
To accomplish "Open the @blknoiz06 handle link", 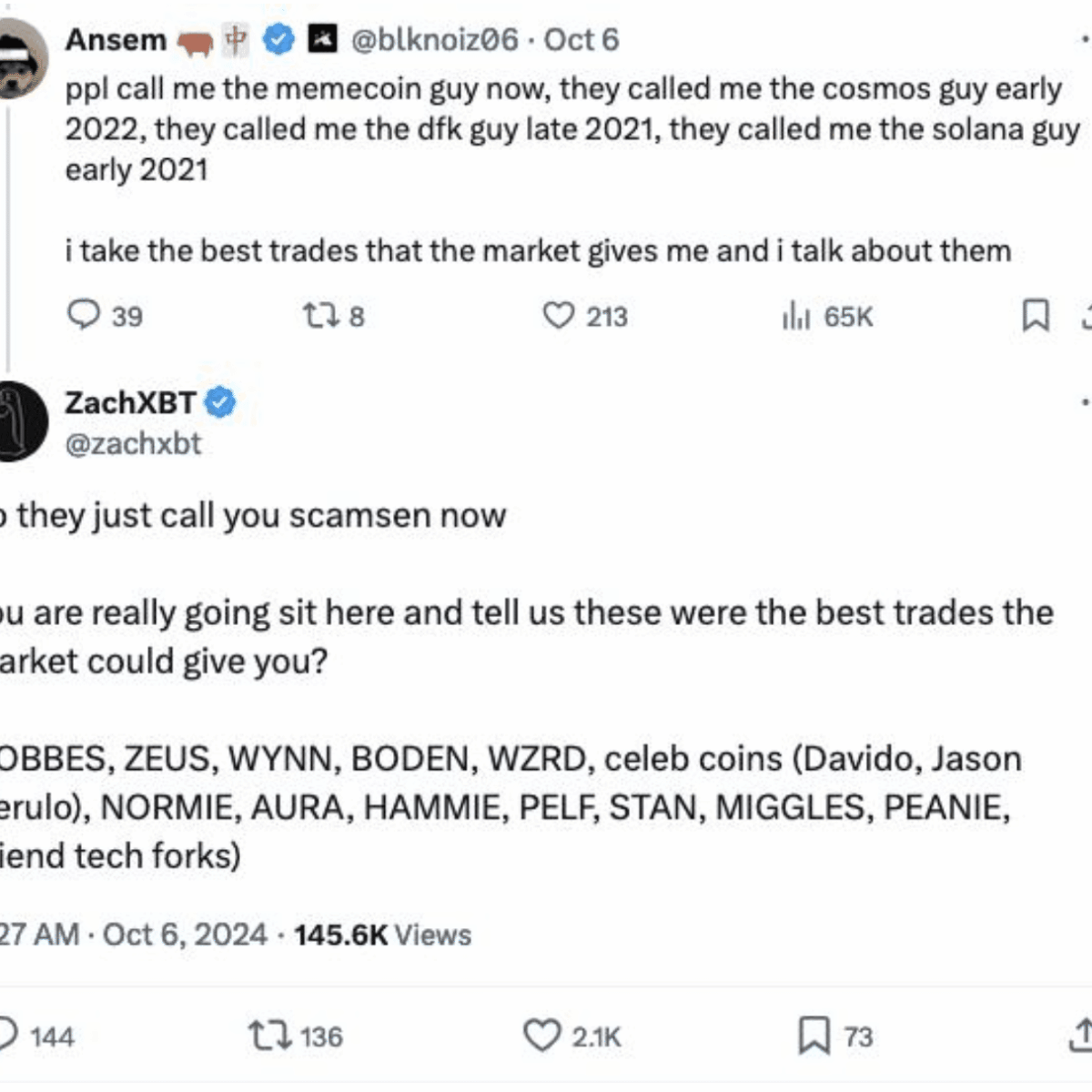I will [x=433, y=40].
